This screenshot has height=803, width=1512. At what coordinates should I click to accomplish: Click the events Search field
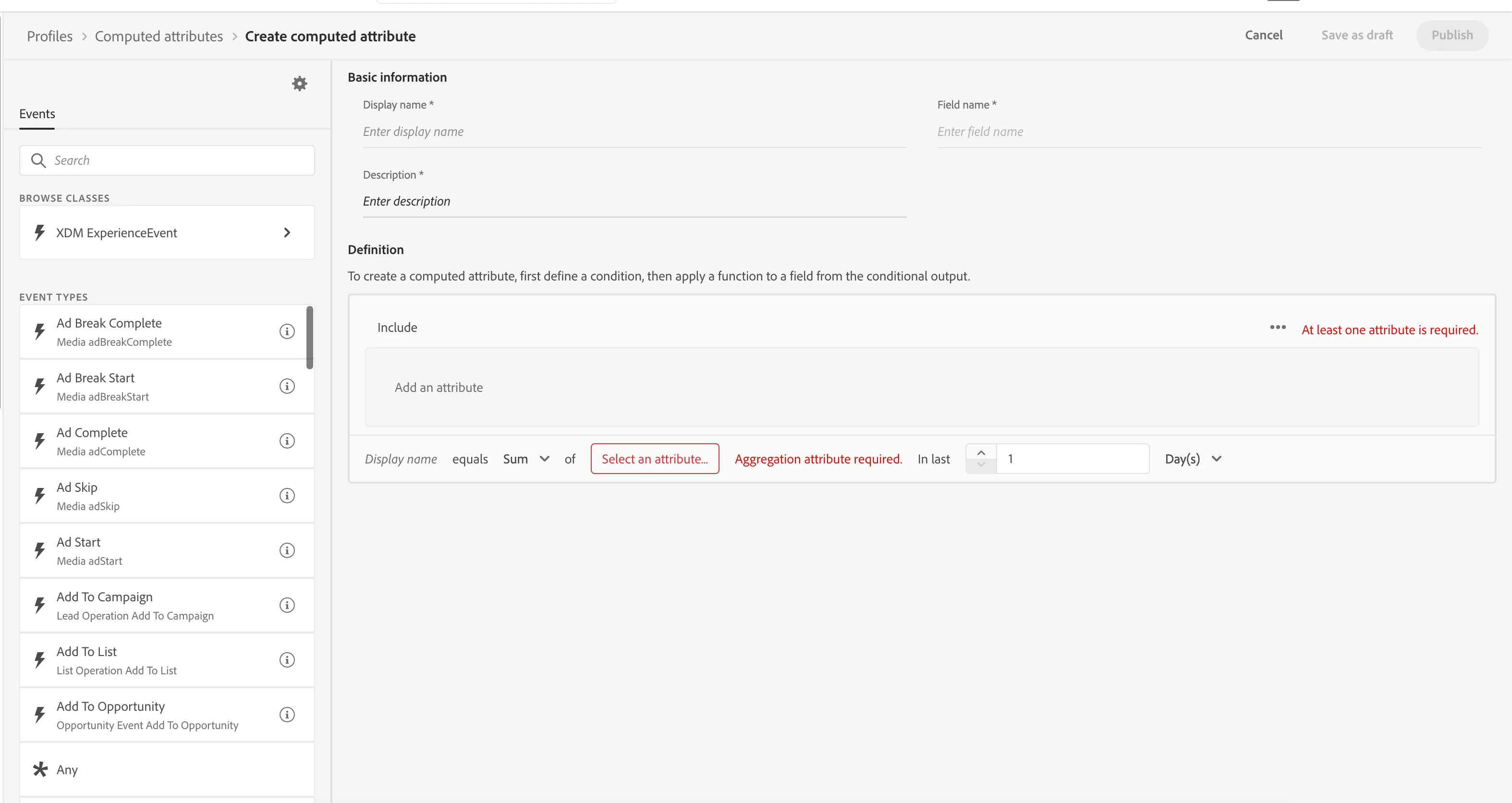[167, 160]
